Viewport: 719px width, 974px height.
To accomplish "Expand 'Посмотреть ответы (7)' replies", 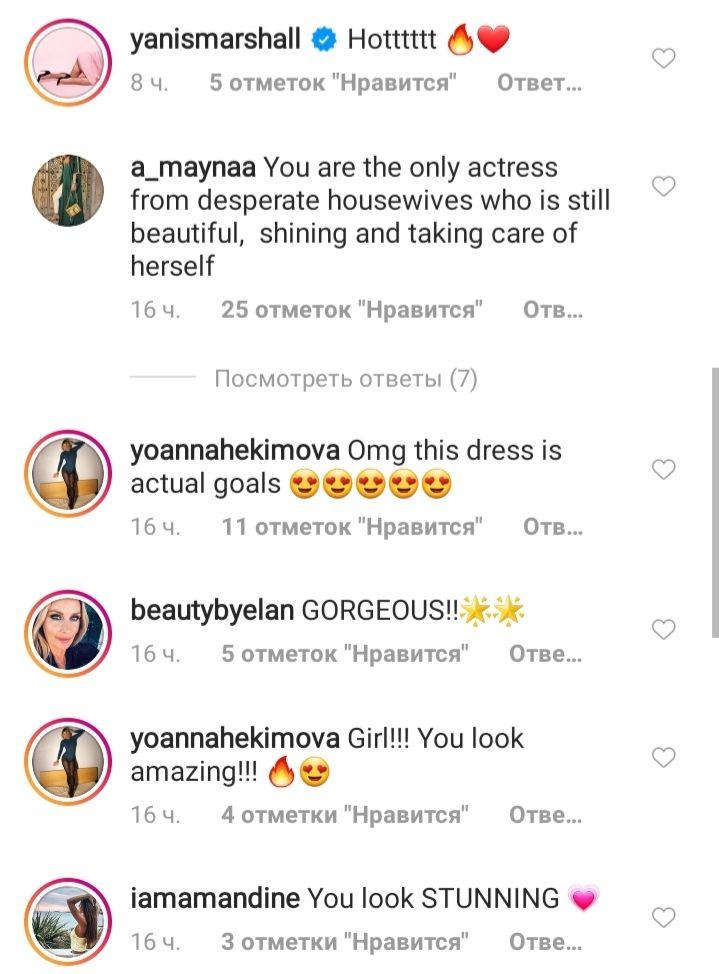I will [345, 379].
